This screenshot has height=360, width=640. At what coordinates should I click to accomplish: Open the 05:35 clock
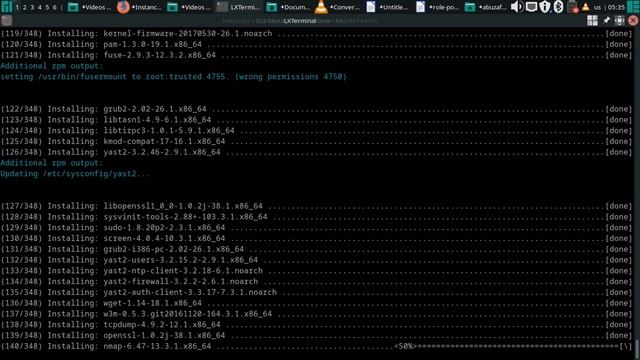pyautogui.click(x=616, y=7)
